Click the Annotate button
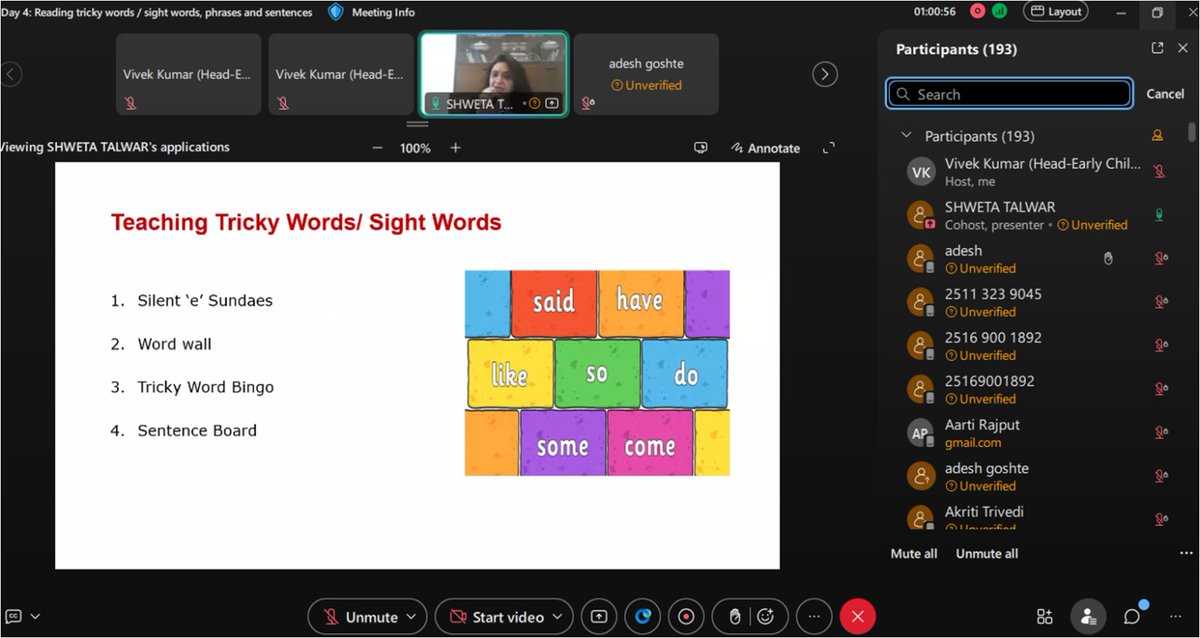1200x638 pixels. click(765, 148)
